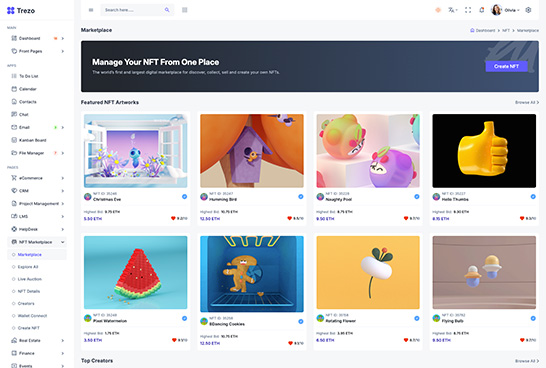Viewport: 546px width, 368px height.
Task: Expand the File Manager chevron
Action: coord(63,153)
